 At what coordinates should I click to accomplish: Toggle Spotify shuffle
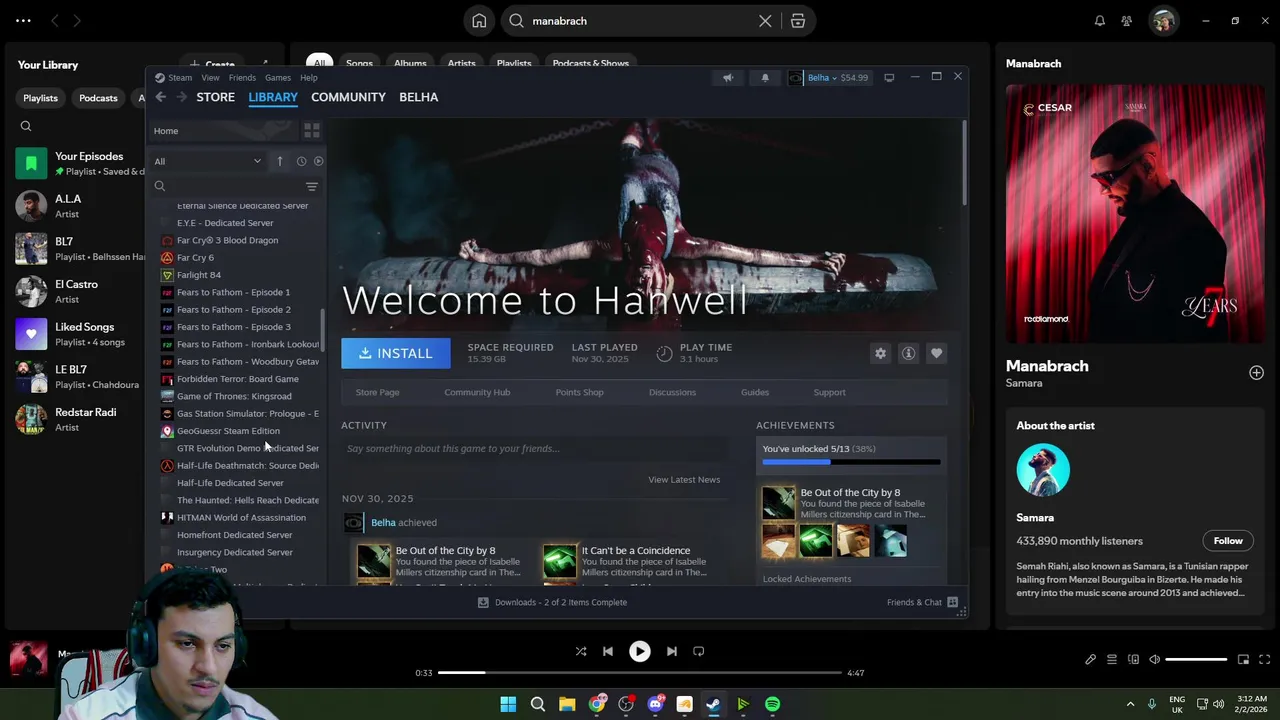581,651
